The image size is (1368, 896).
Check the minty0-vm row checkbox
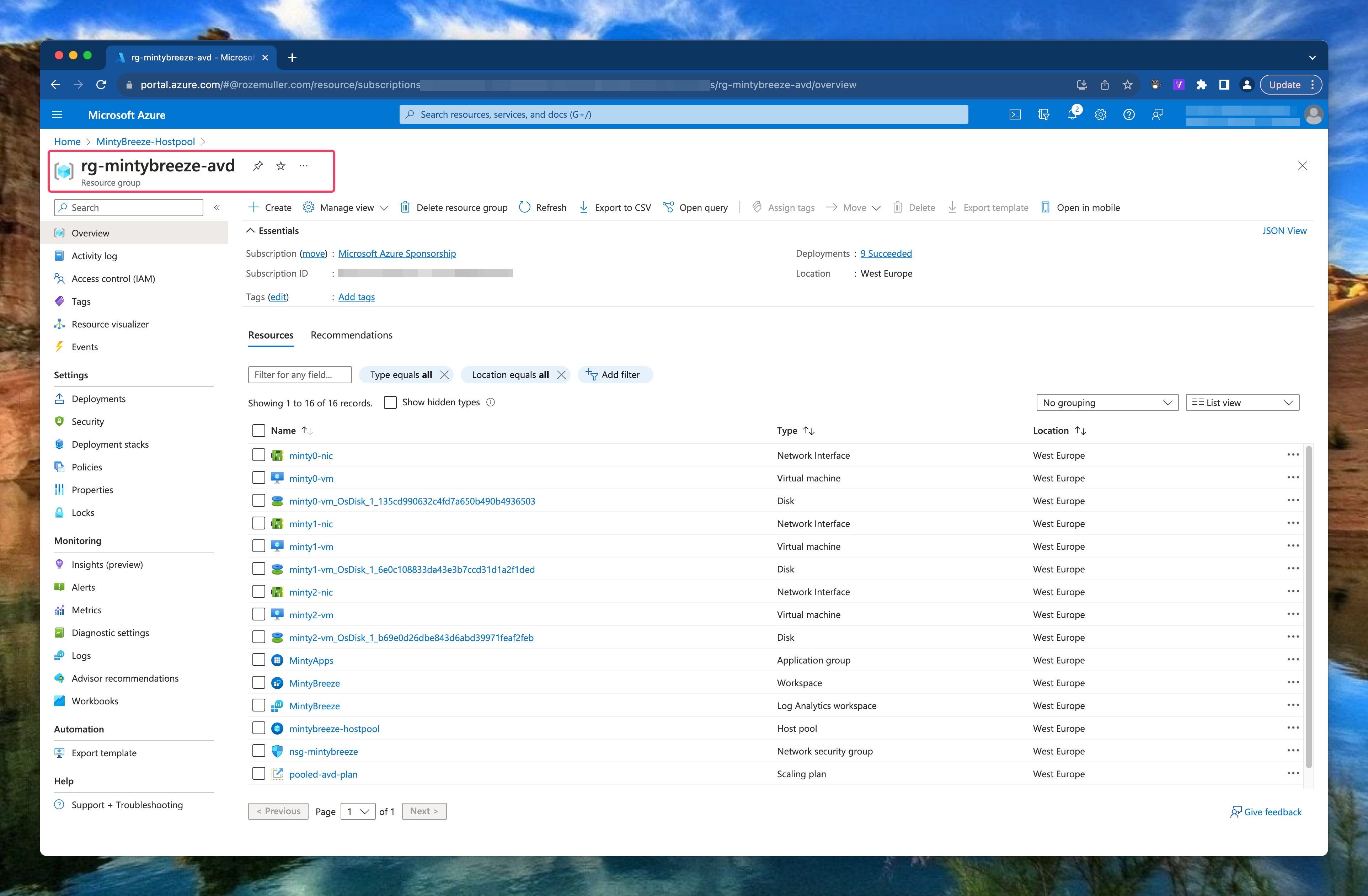click(x=259, y=477)
